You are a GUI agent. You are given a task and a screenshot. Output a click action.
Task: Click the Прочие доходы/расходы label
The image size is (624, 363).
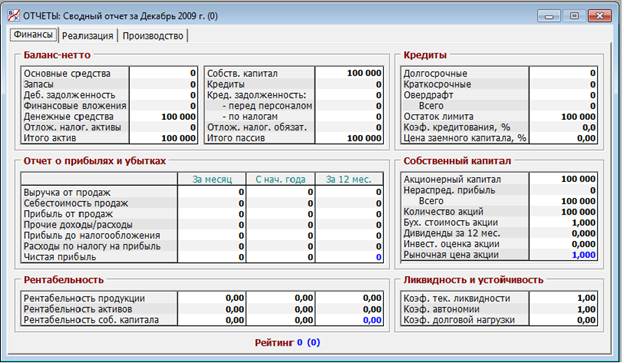pyautogui.click(x=78, y=224)
